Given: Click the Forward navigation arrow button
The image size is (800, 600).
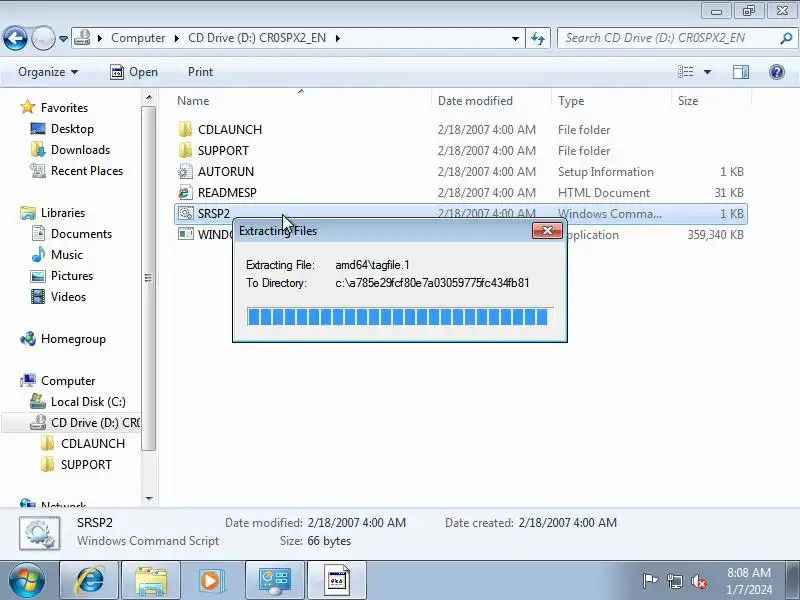Looking at the screenshot, I should click(x=43, y=38).
